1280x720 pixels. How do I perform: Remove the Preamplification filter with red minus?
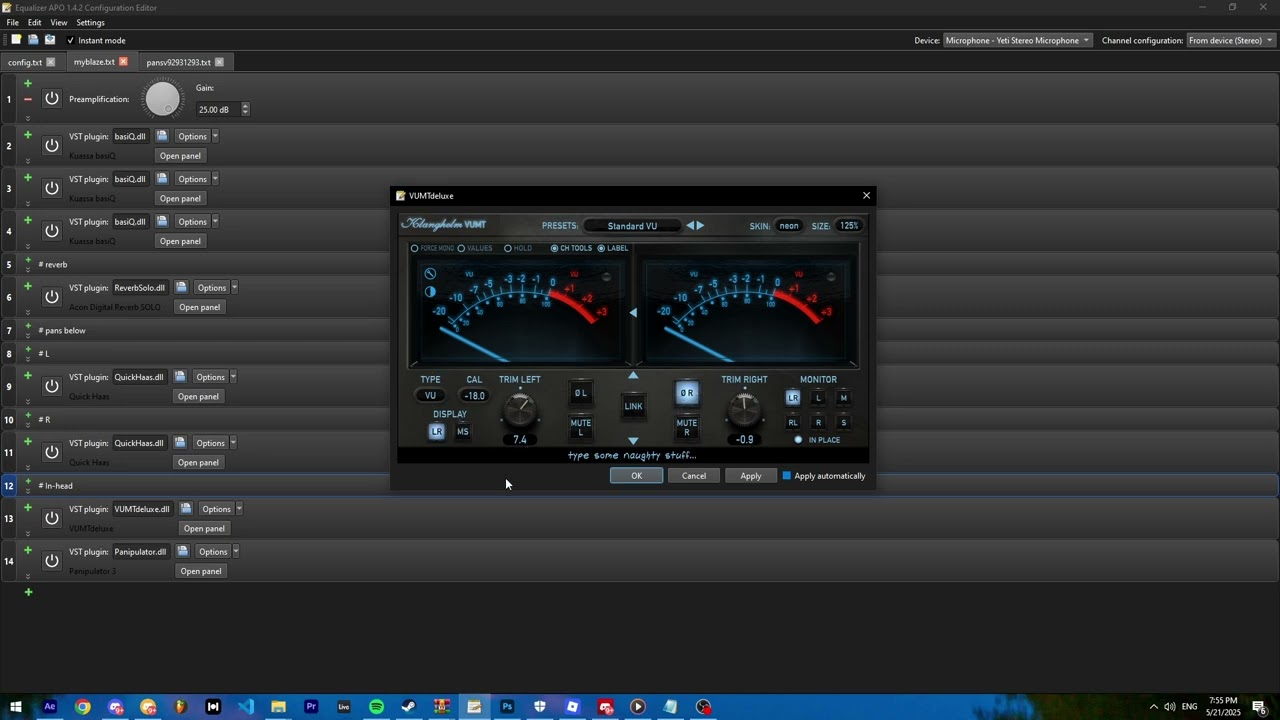[28, 99]
